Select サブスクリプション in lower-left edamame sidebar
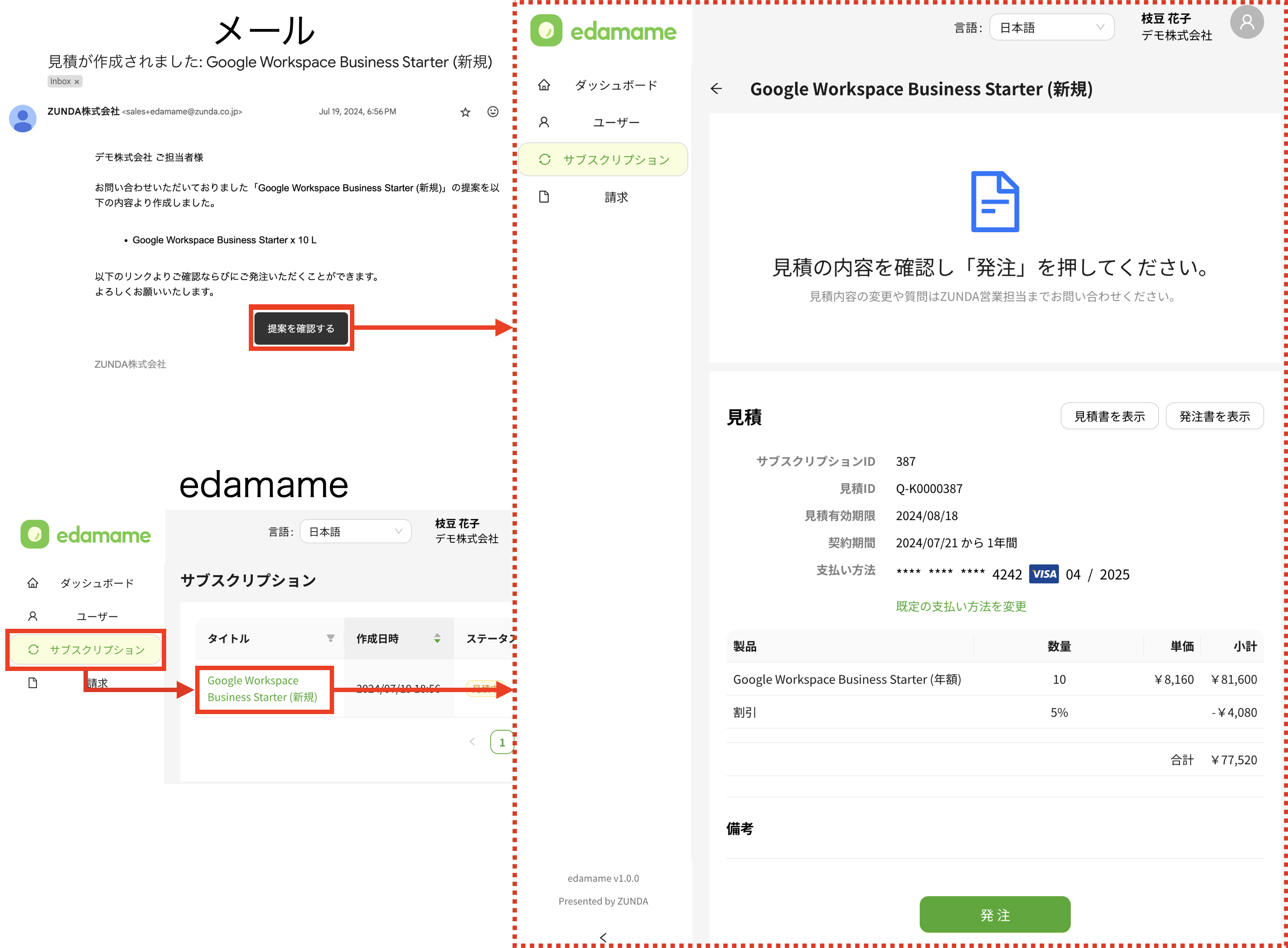This screenshot has width=1288, height=948. 85,649
